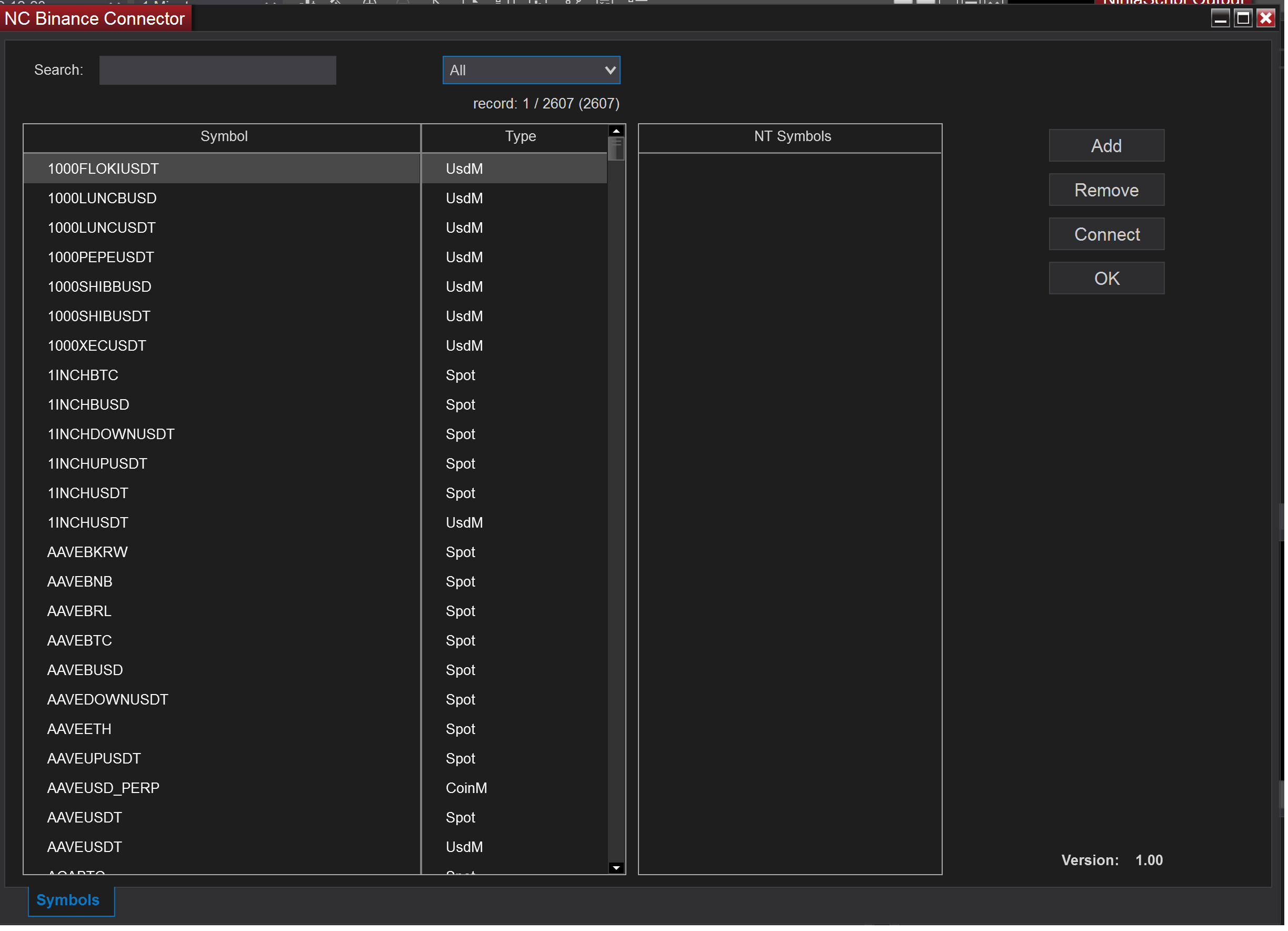Confirm with the OK button
This screenshot has height=931, width=1288.
(1109, 279)
